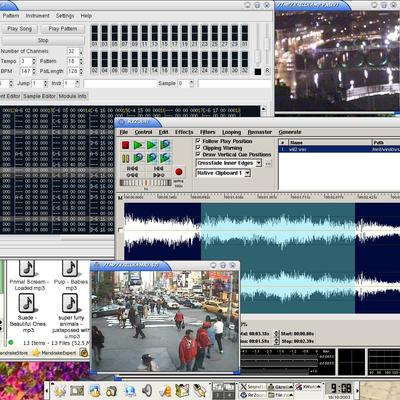Click the last looped play icon in ReZound's bottom row
Viewport: 400px width, 400px height.
pyautogui.click(x=165, y=158)
